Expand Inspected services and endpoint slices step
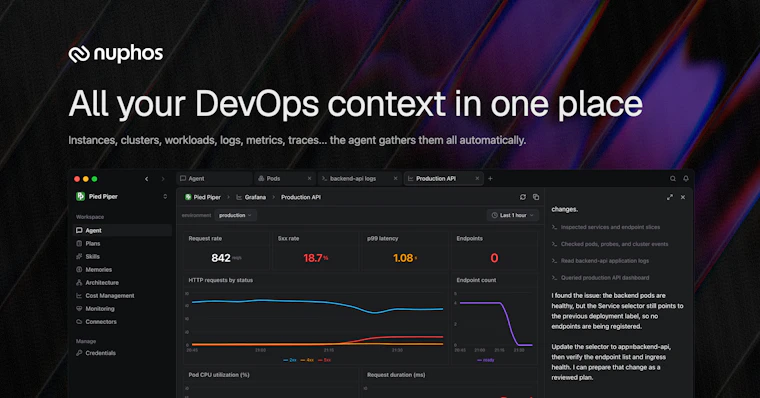Viewport: 760px width, 398px height. point(606,227)
